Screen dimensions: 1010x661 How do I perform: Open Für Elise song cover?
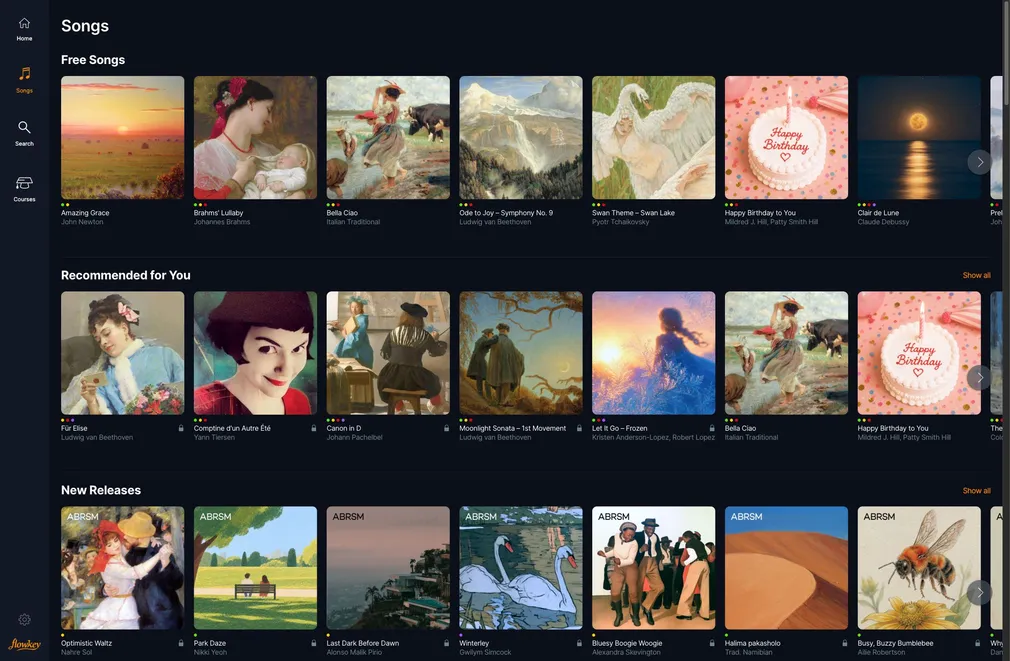click(x=122, y=352)
